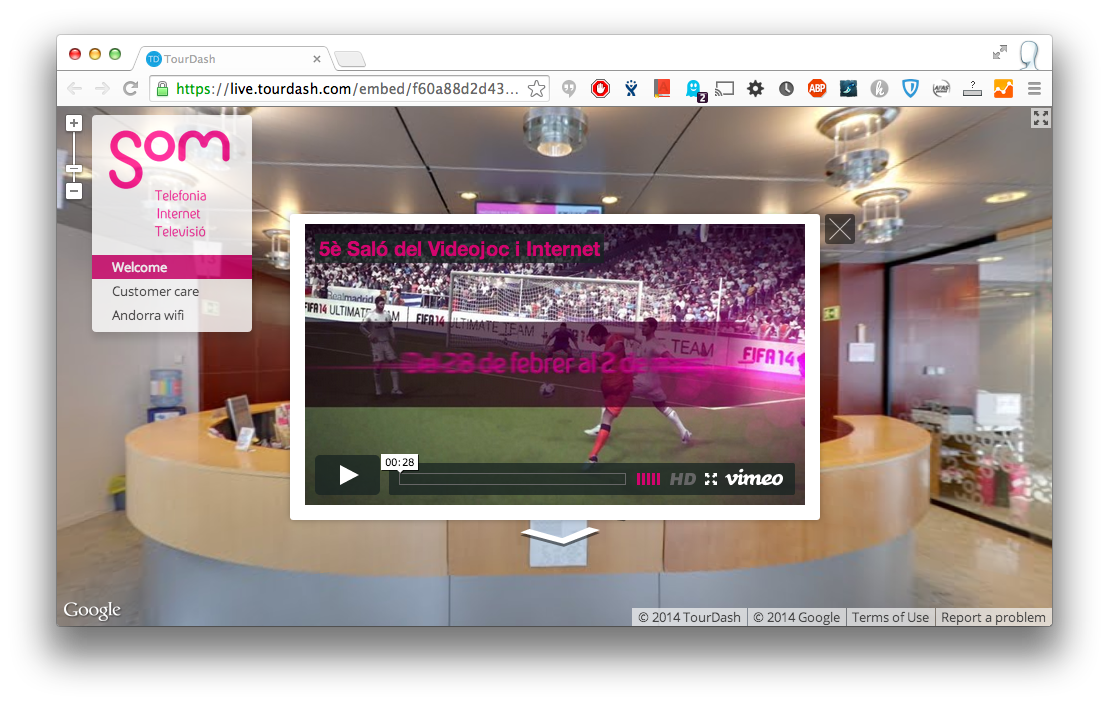
Task: Select the TourDash browser tab
Action: (231, 59)
